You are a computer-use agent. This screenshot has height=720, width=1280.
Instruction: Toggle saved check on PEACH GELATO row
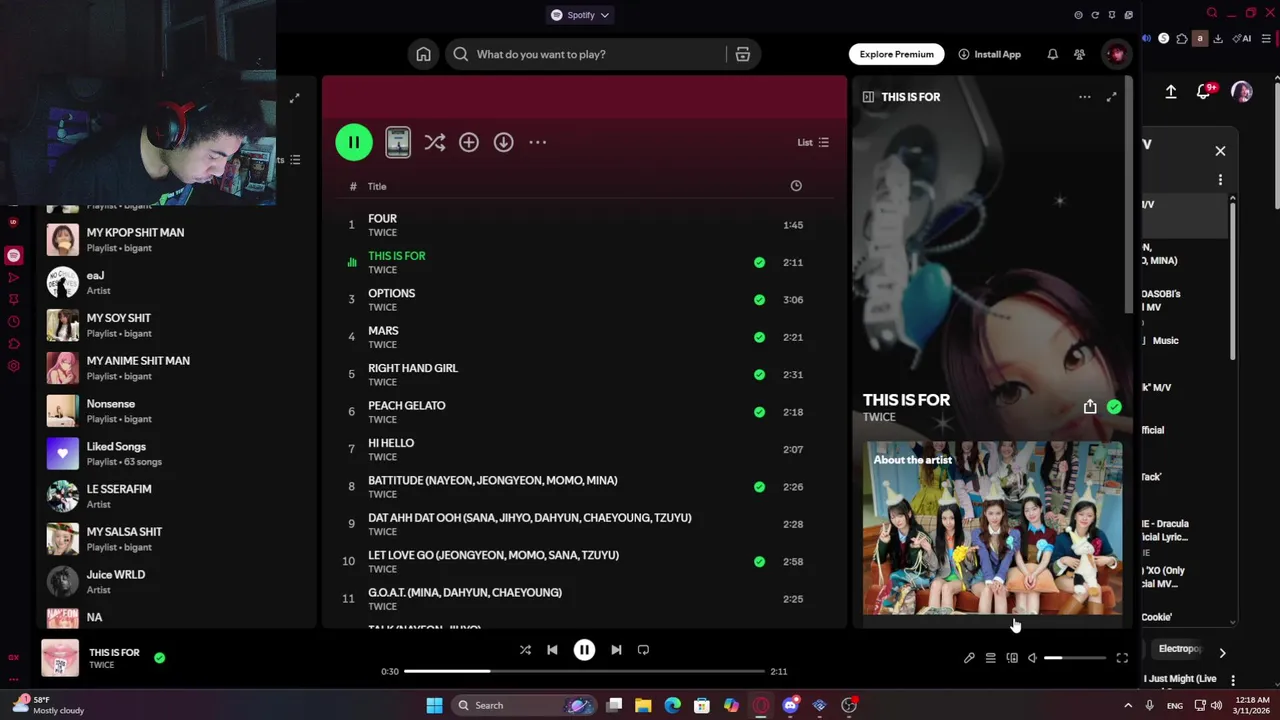tap(759, 412)
